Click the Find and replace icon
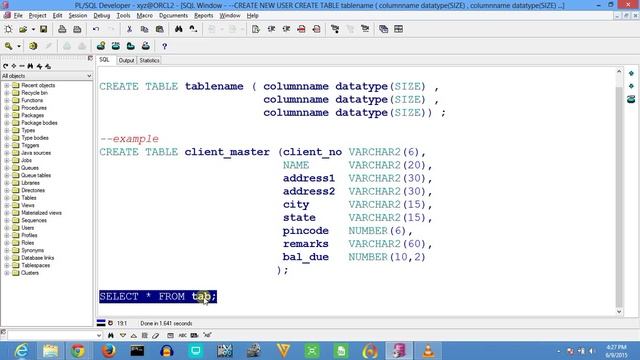The height and width of the screenshot is (360, 640). 193,29
